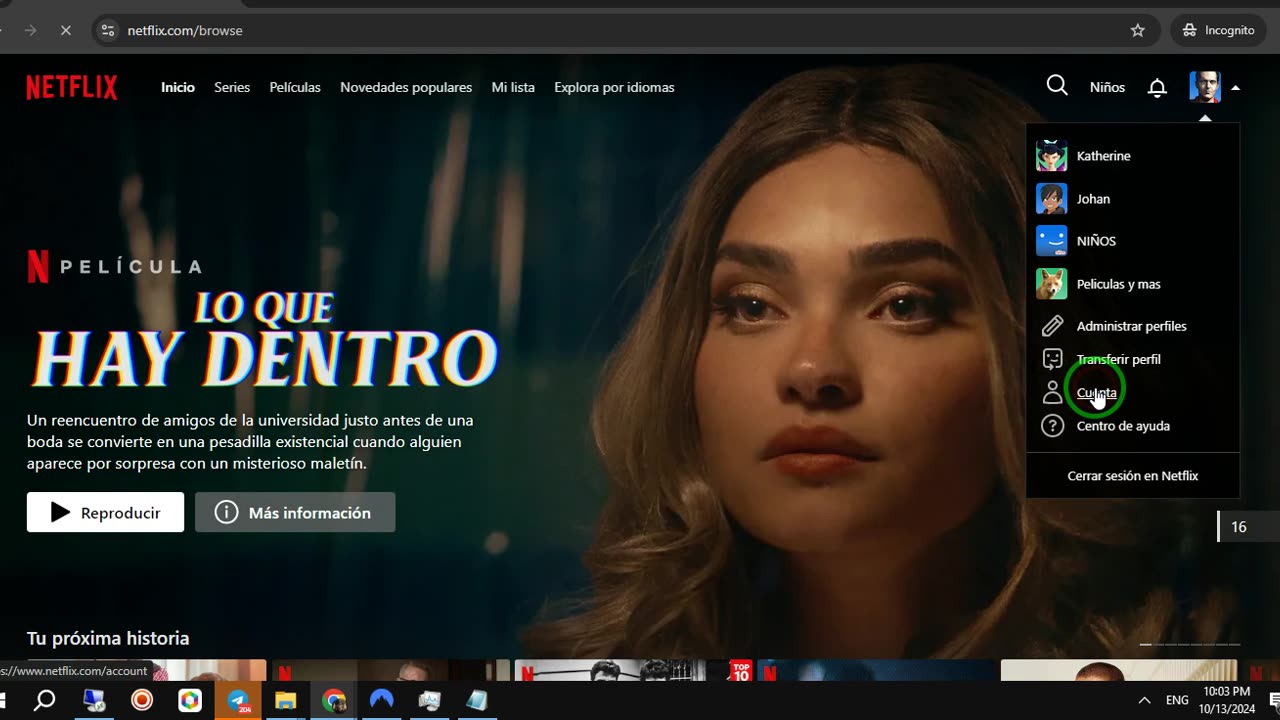
Task: Click the current profile avatar in the header
Action: click(x=1205, y=87)
